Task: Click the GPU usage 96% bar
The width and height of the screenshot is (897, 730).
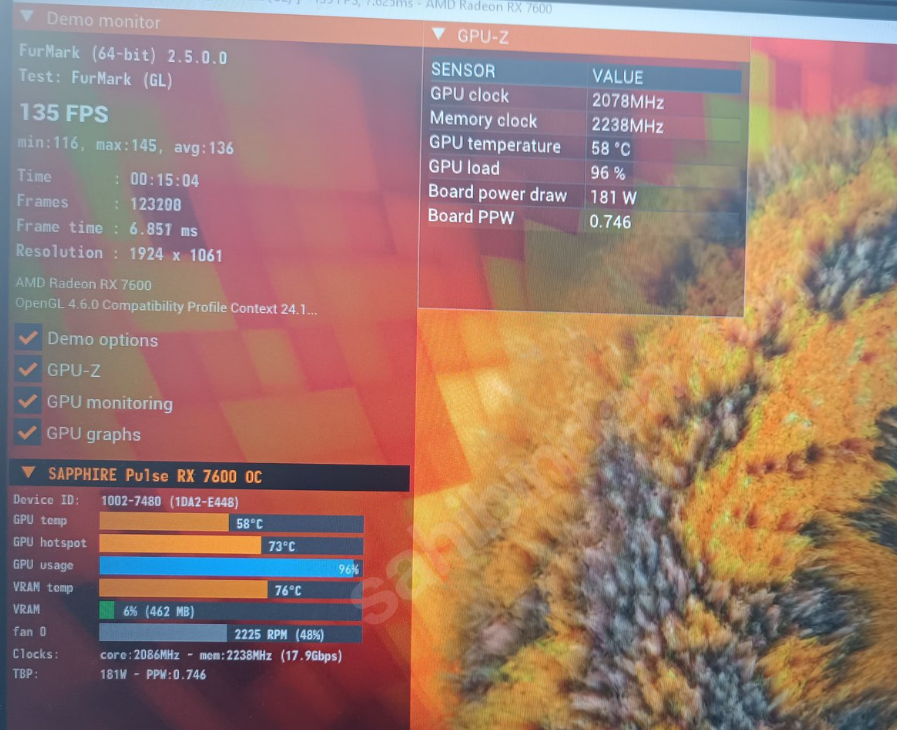Action: 231,567
